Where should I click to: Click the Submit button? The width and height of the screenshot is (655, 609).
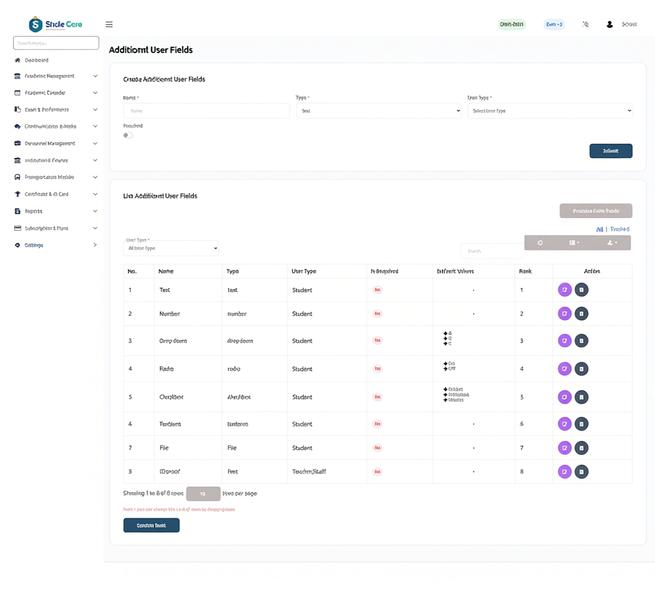point(611,151)
